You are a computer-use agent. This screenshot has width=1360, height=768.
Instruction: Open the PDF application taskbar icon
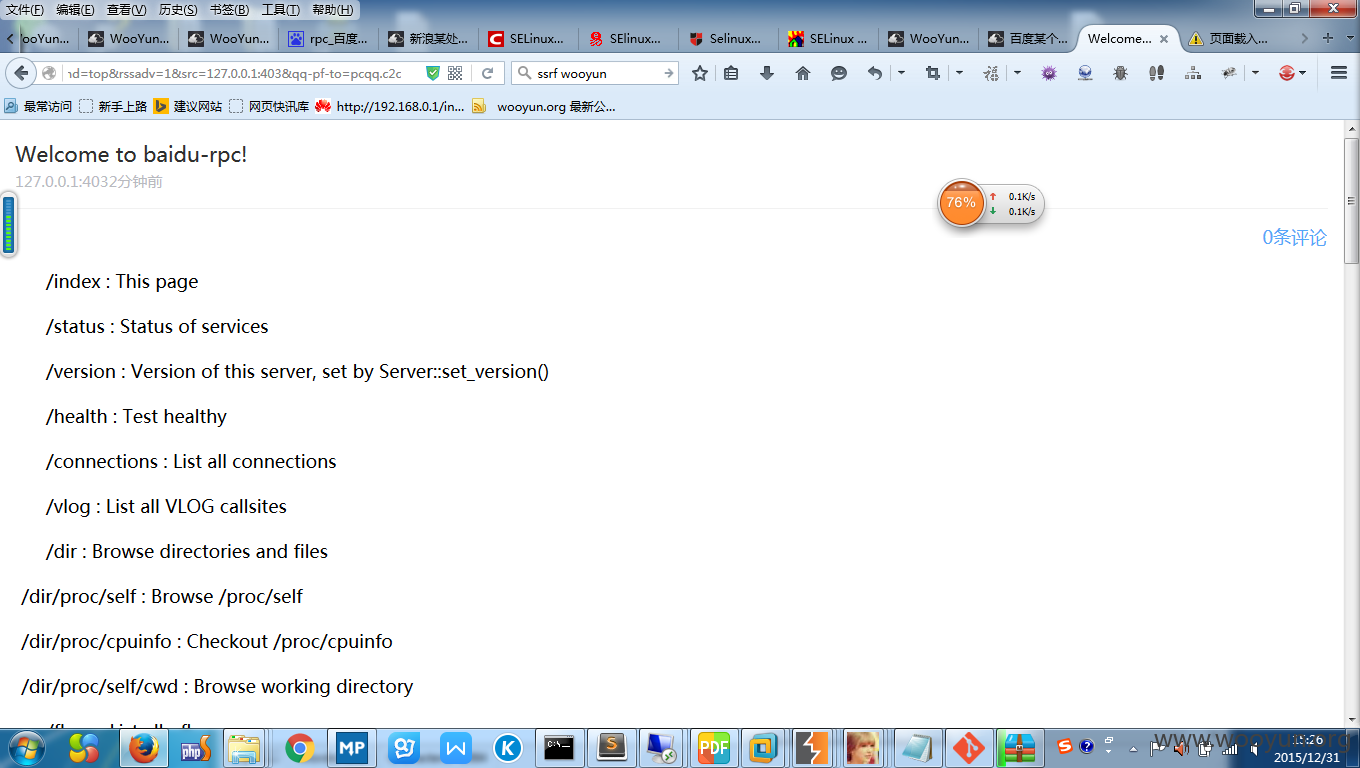[714, 747]
